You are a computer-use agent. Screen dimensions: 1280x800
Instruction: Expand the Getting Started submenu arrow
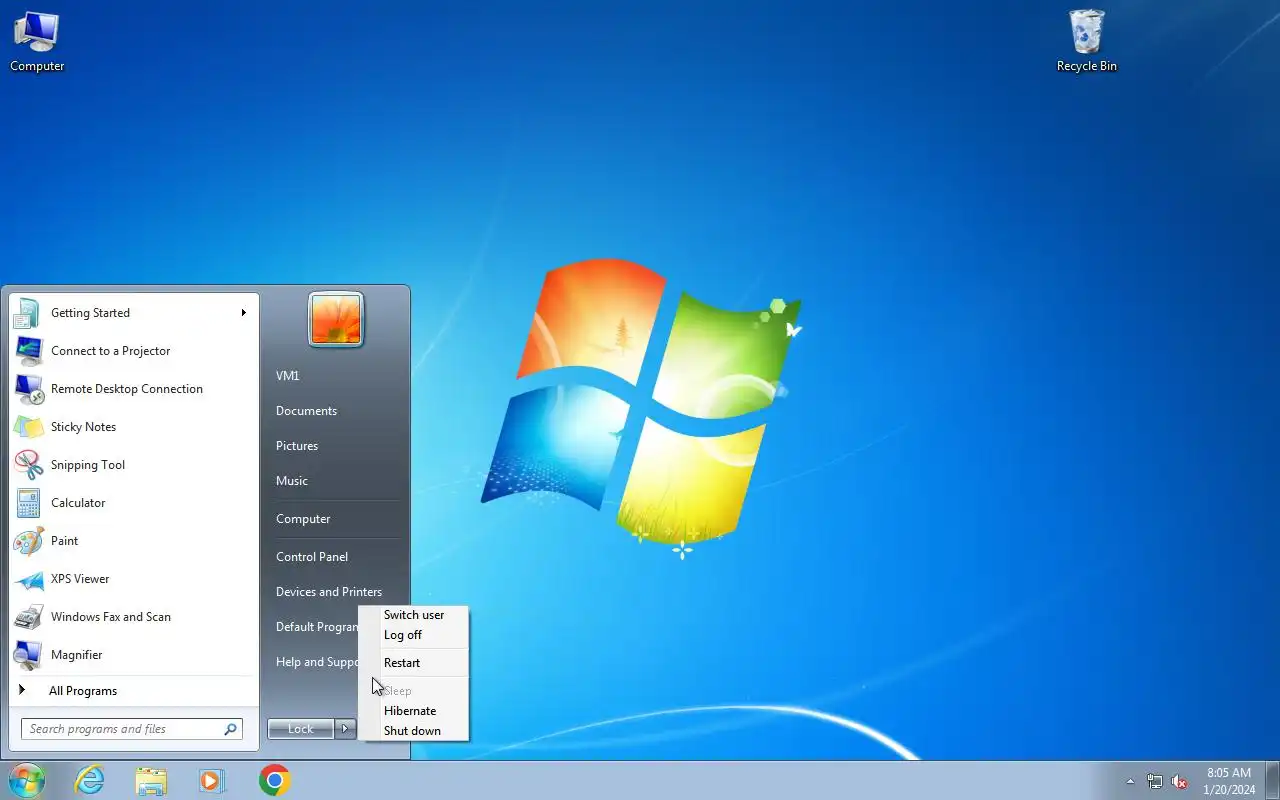tap(243, 313)
